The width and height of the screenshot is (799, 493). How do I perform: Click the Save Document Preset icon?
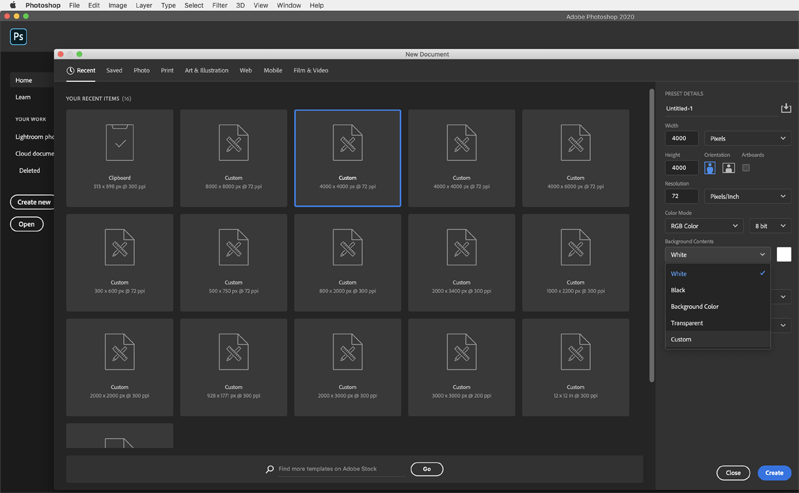(x=785, y=108)
